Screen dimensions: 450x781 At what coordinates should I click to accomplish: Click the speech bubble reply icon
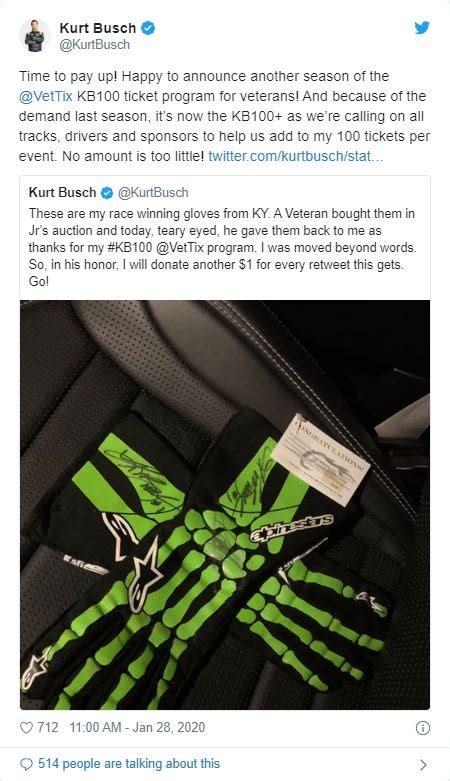(26, 764)
